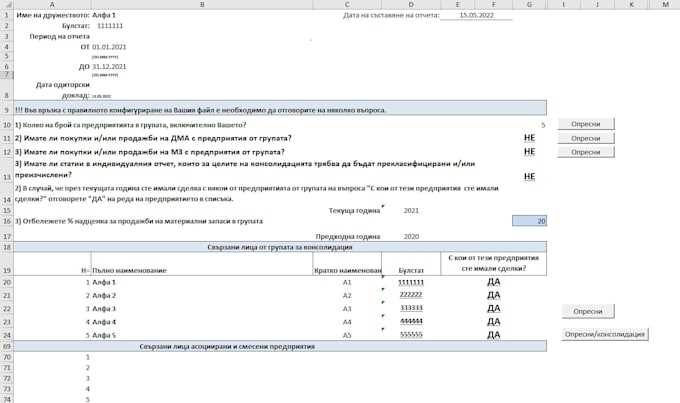Click Алфа 2 in the companies table
The height and width of the screenshot is (403, 680).
pyautogui.click(x=104, y=296)
